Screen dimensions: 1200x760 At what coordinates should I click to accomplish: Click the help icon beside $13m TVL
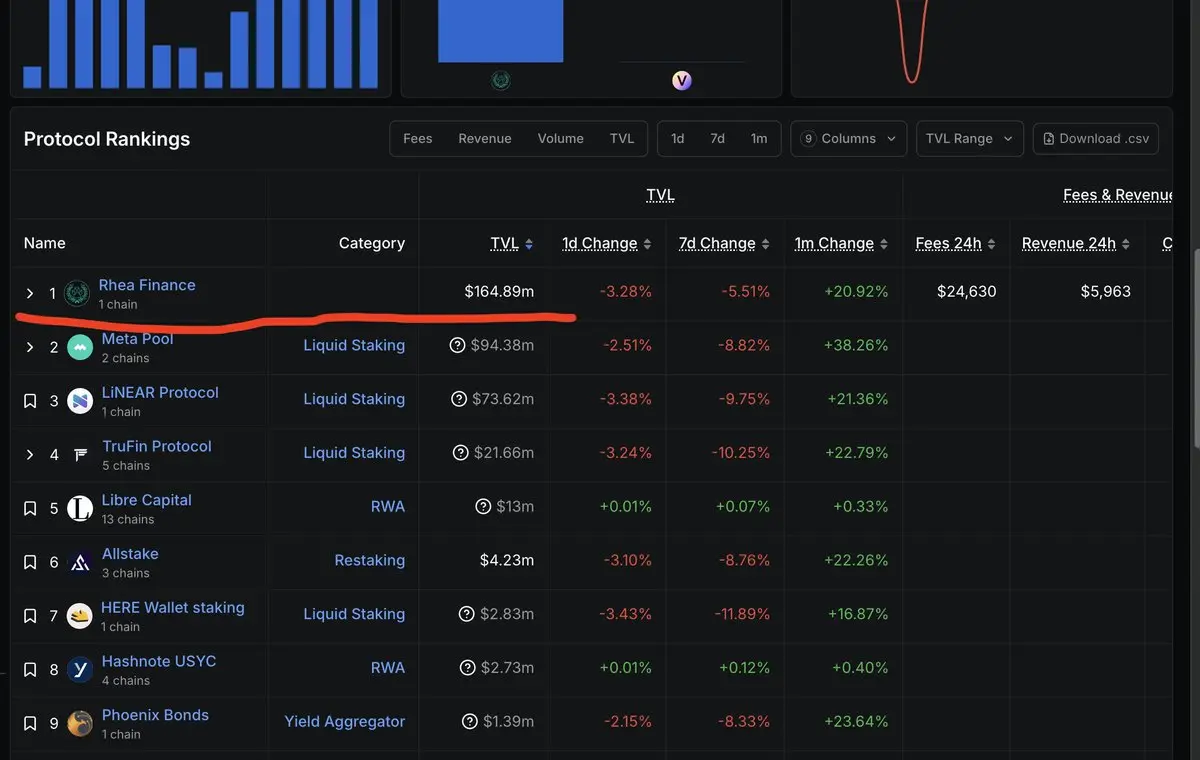pyautogui.click(x=483, y=507)
